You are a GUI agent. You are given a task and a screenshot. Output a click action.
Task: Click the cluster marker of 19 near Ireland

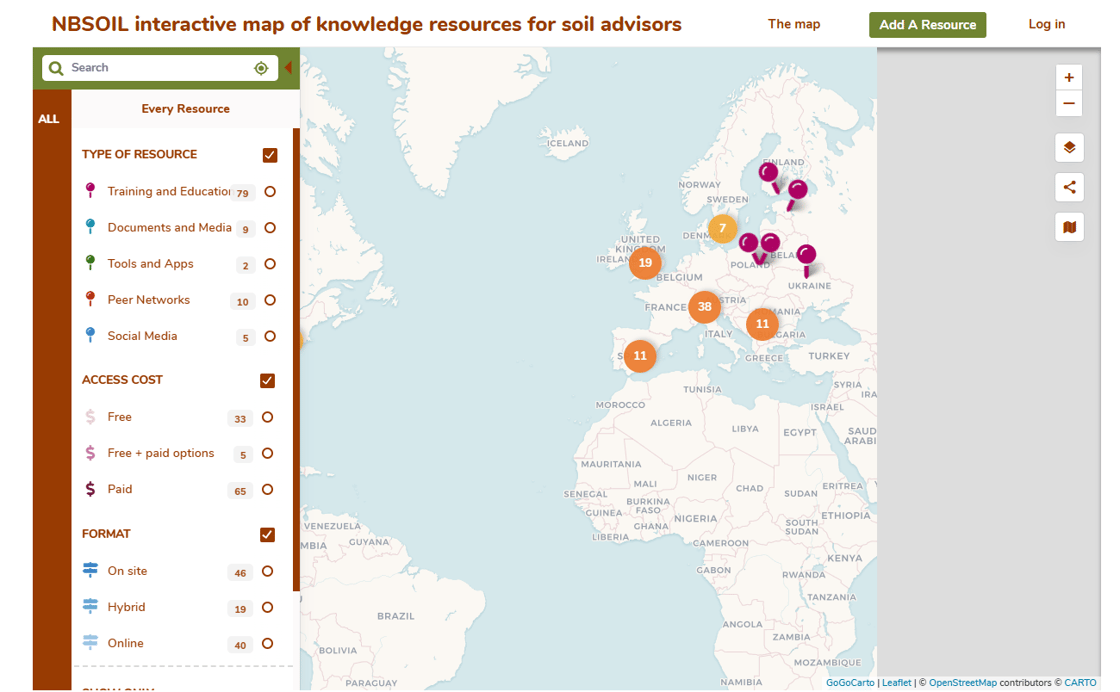645,263
